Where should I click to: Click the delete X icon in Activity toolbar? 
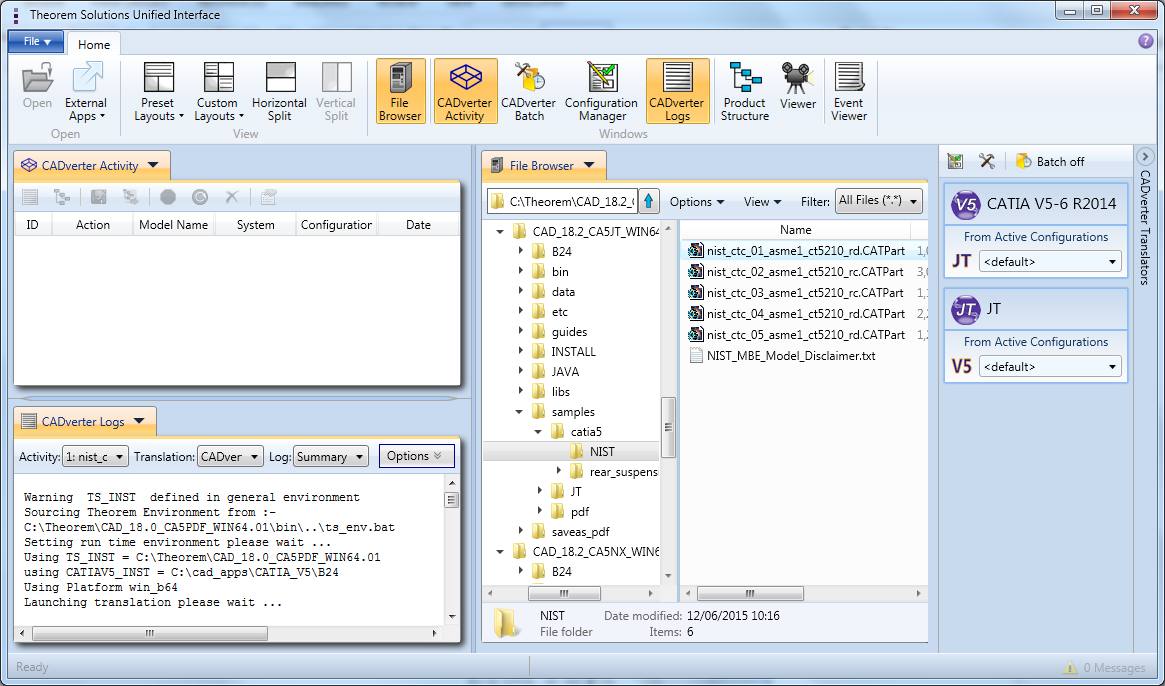232,197
